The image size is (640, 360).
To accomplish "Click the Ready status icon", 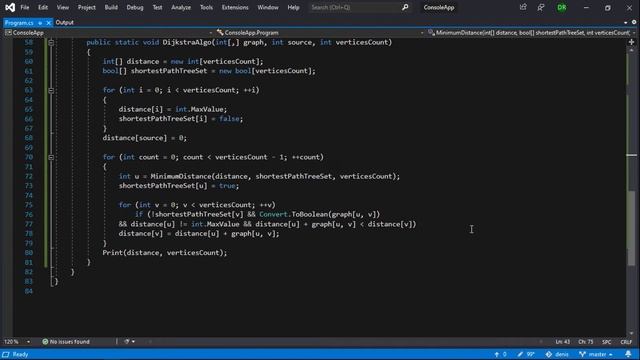I will click(6, 354).
